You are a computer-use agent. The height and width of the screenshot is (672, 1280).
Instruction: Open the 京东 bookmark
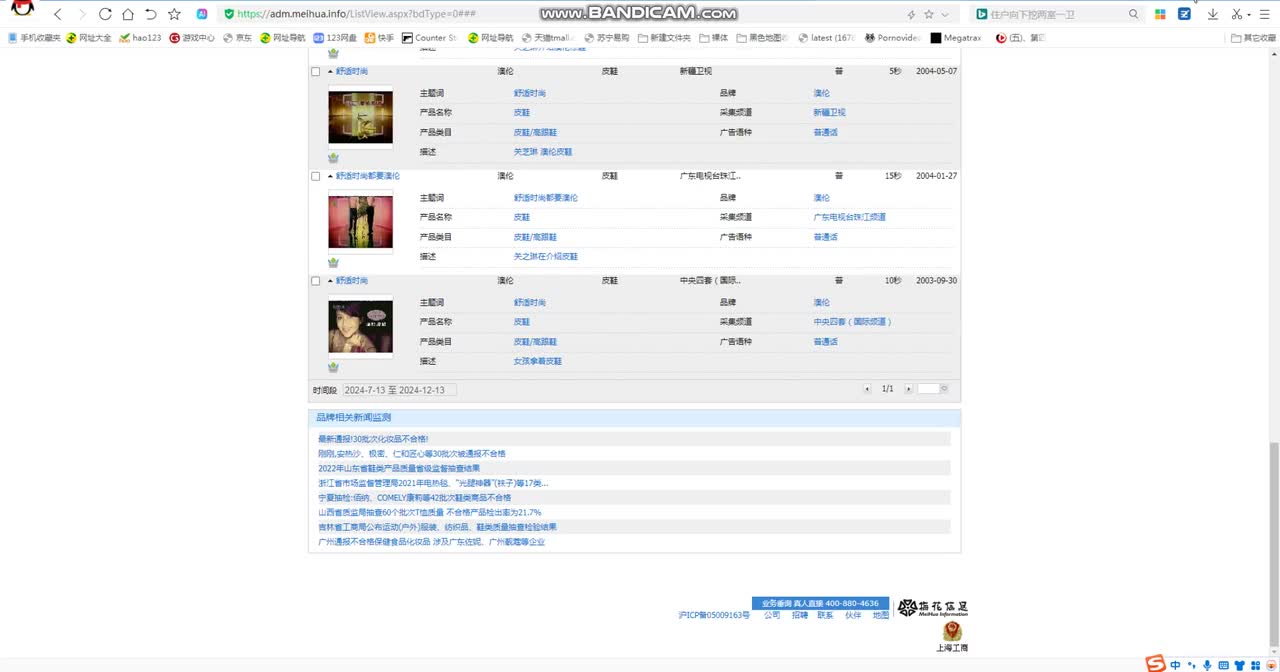coord(238,38)
